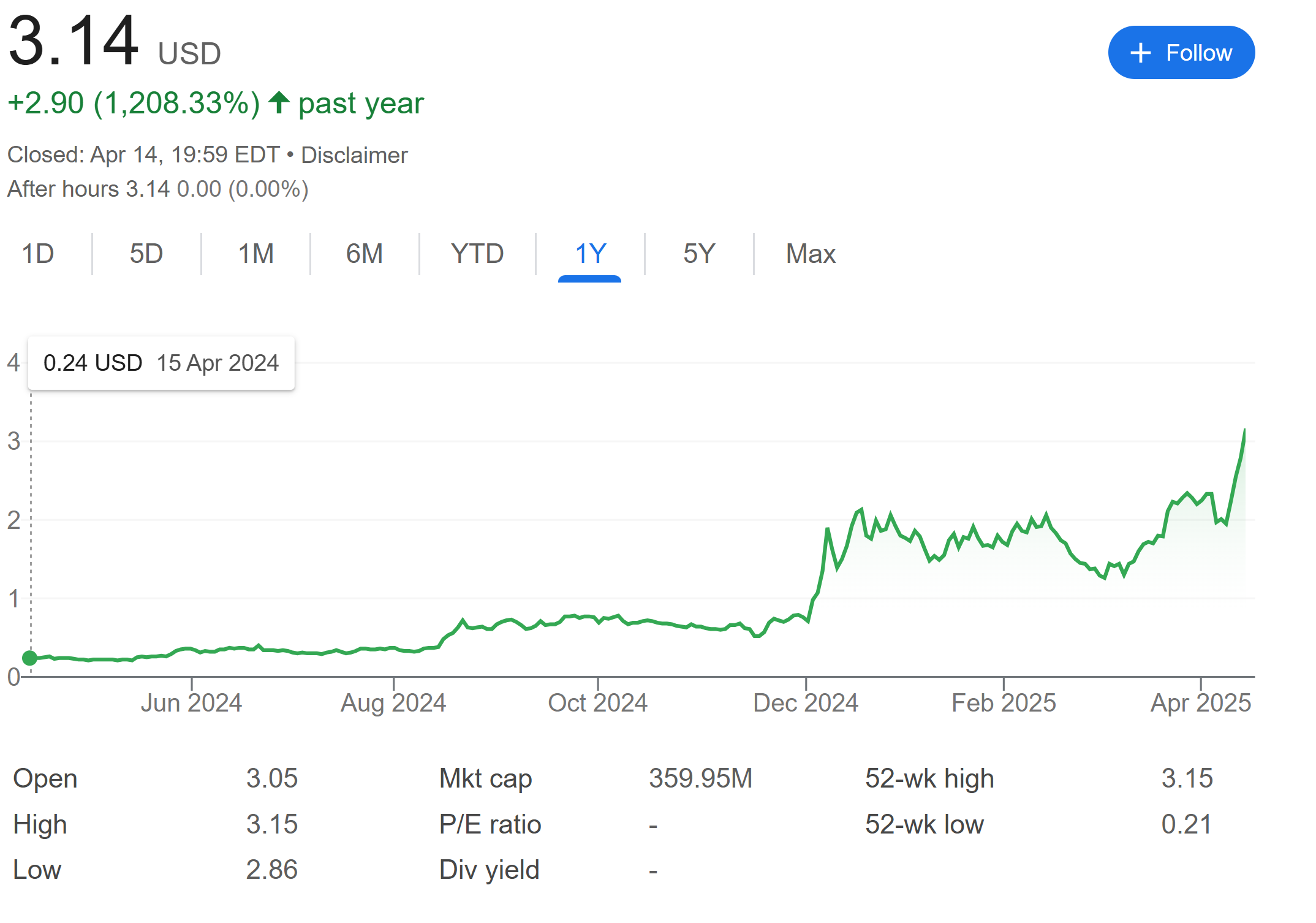This screenshot has width=1316, height=923.
Task: Click the Feb 2025 axis label
Action: tap(1004, 703)
